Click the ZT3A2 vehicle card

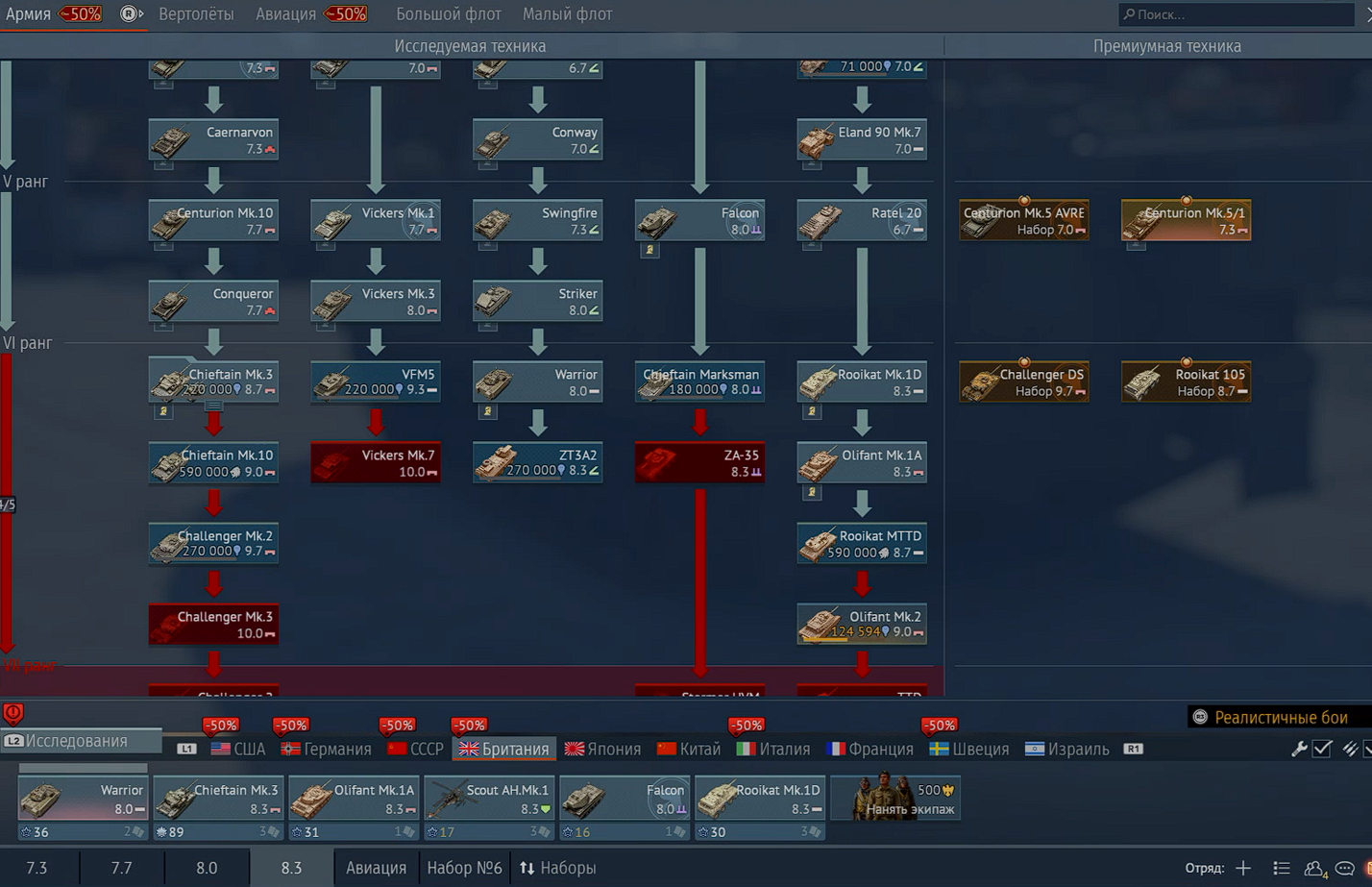(537, 463)
